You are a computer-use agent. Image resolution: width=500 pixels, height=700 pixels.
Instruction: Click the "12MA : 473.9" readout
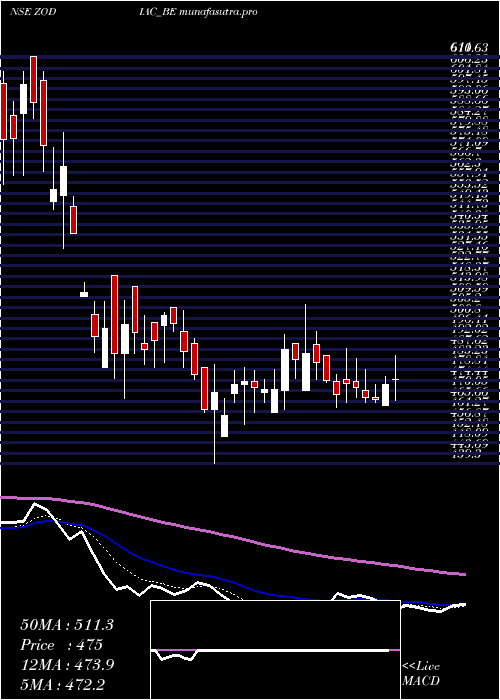(x=67, y=665)
